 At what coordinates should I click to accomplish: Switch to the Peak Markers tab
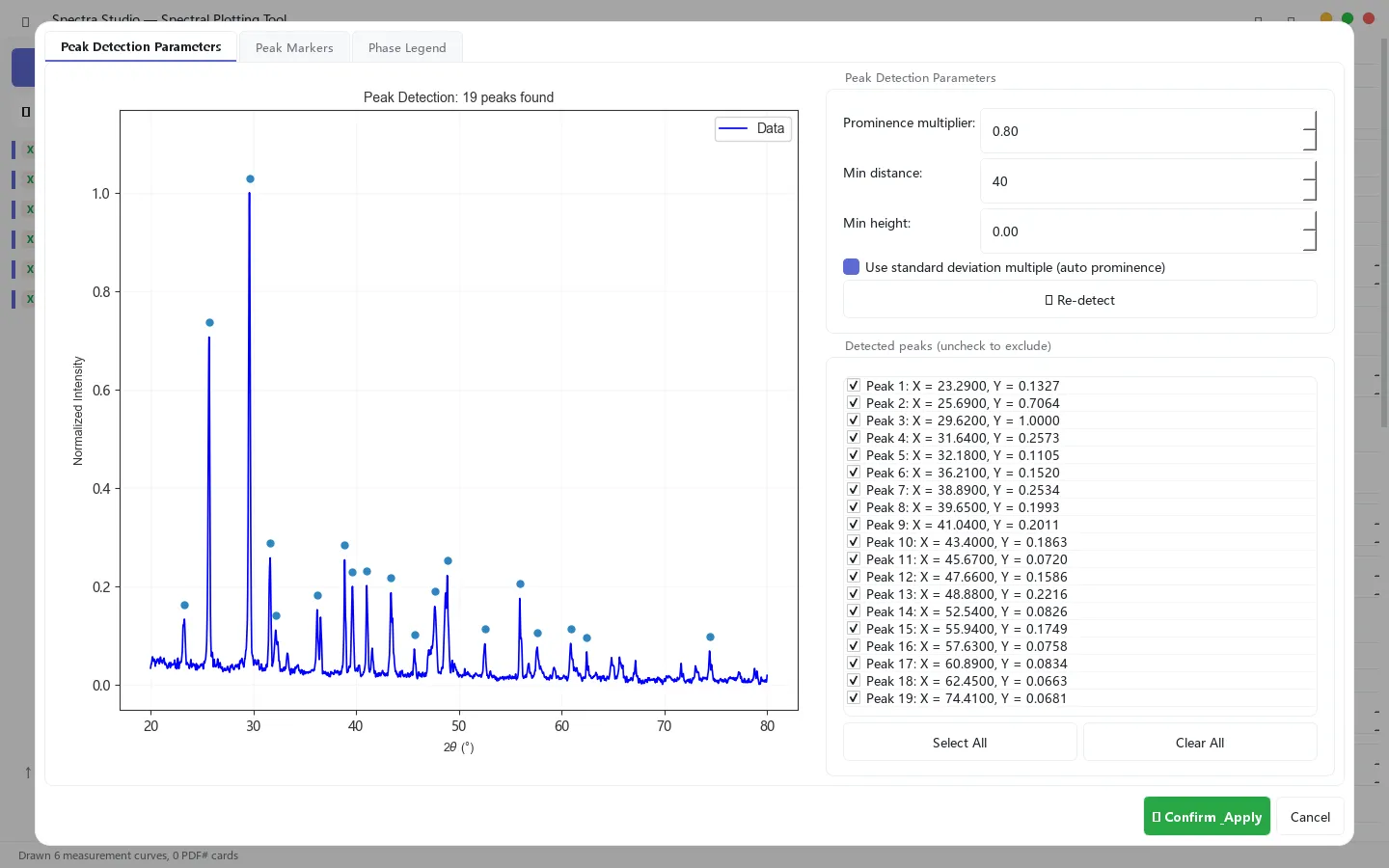click(294, 47)
